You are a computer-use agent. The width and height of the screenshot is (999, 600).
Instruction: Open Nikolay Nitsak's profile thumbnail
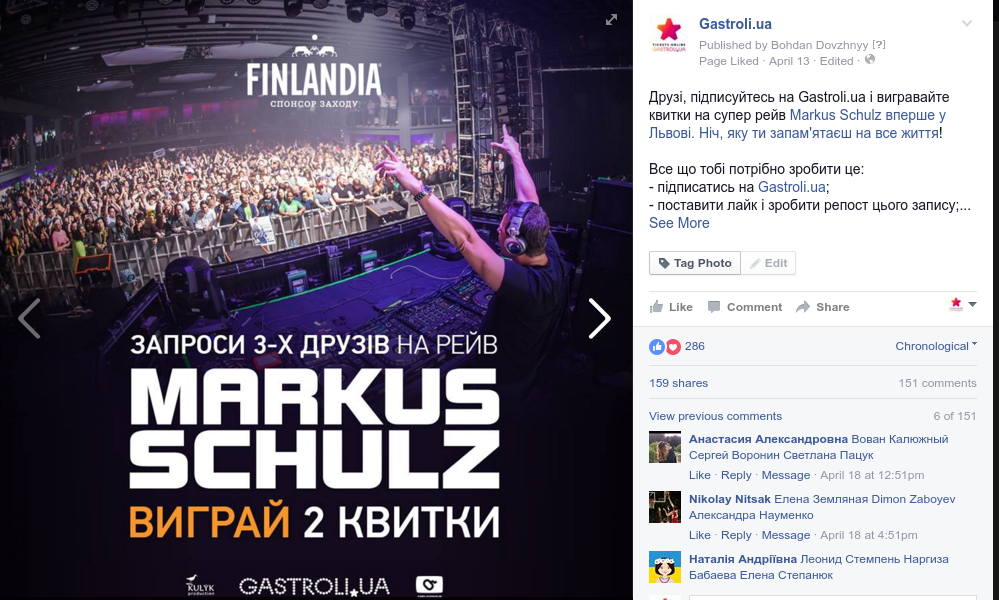coord(665,507)
